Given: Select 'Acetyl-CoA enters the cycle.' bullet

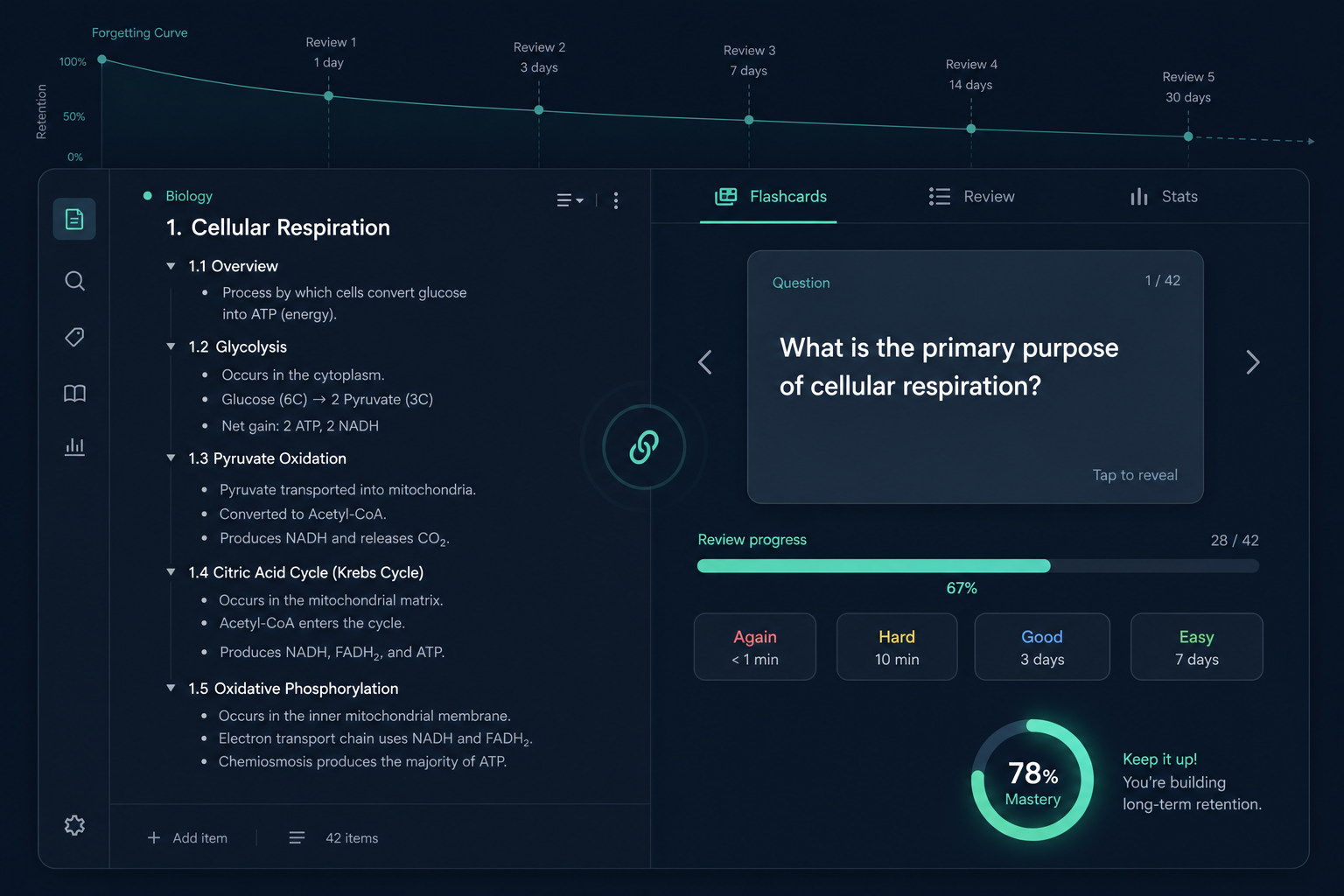Looking at the screenshot, I should point(311,623).
